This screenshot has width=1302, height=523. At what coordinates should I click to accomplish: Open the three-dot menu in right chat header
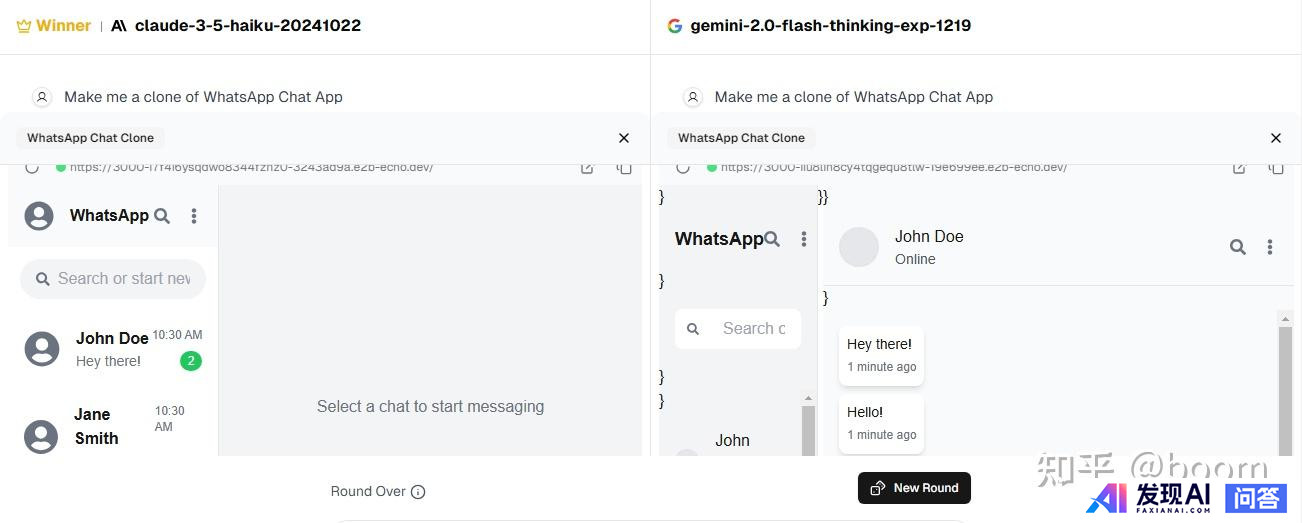[1270, 247]
